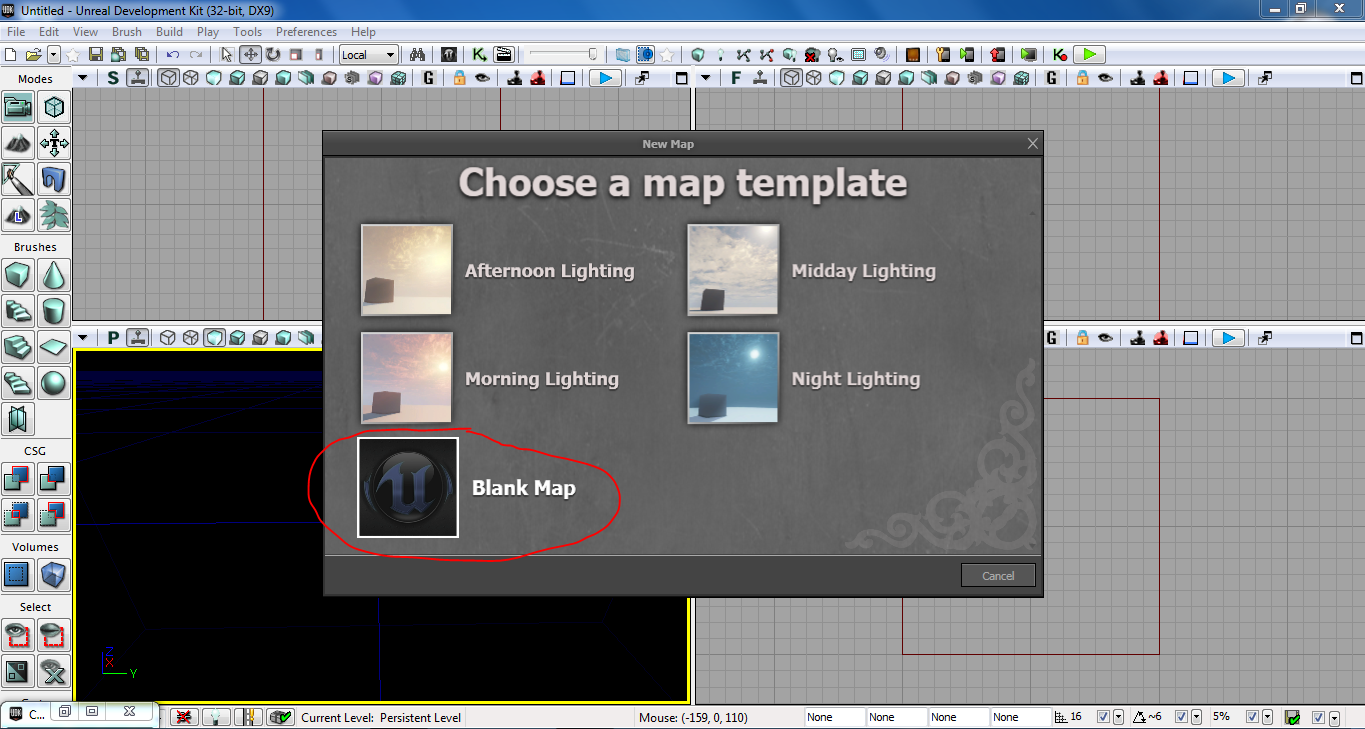Open drag grid size dropdown arrow

click(1117, 717)
